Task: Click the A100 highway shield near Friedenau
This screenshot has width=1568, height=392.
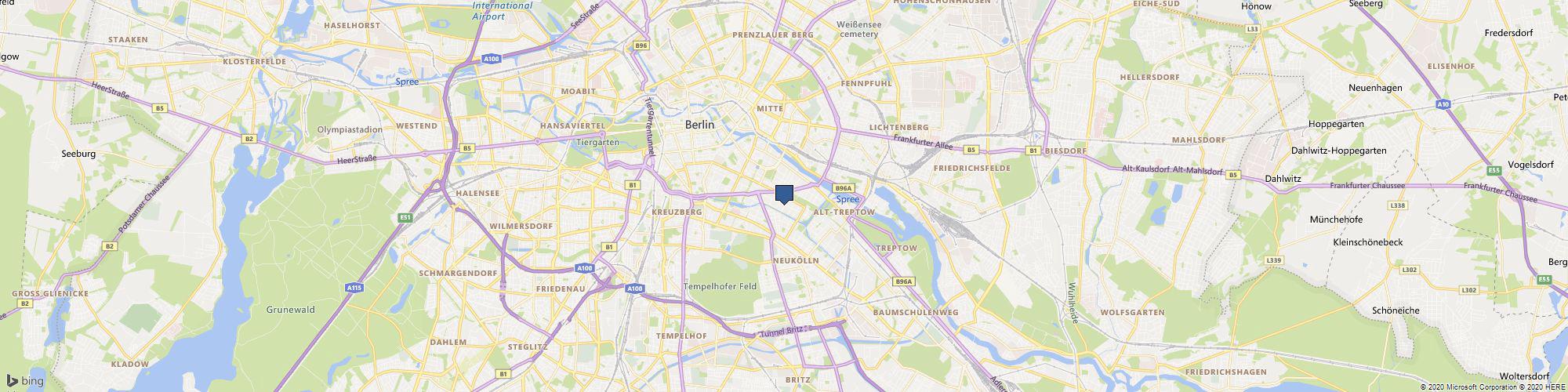Action: (584, 268)
